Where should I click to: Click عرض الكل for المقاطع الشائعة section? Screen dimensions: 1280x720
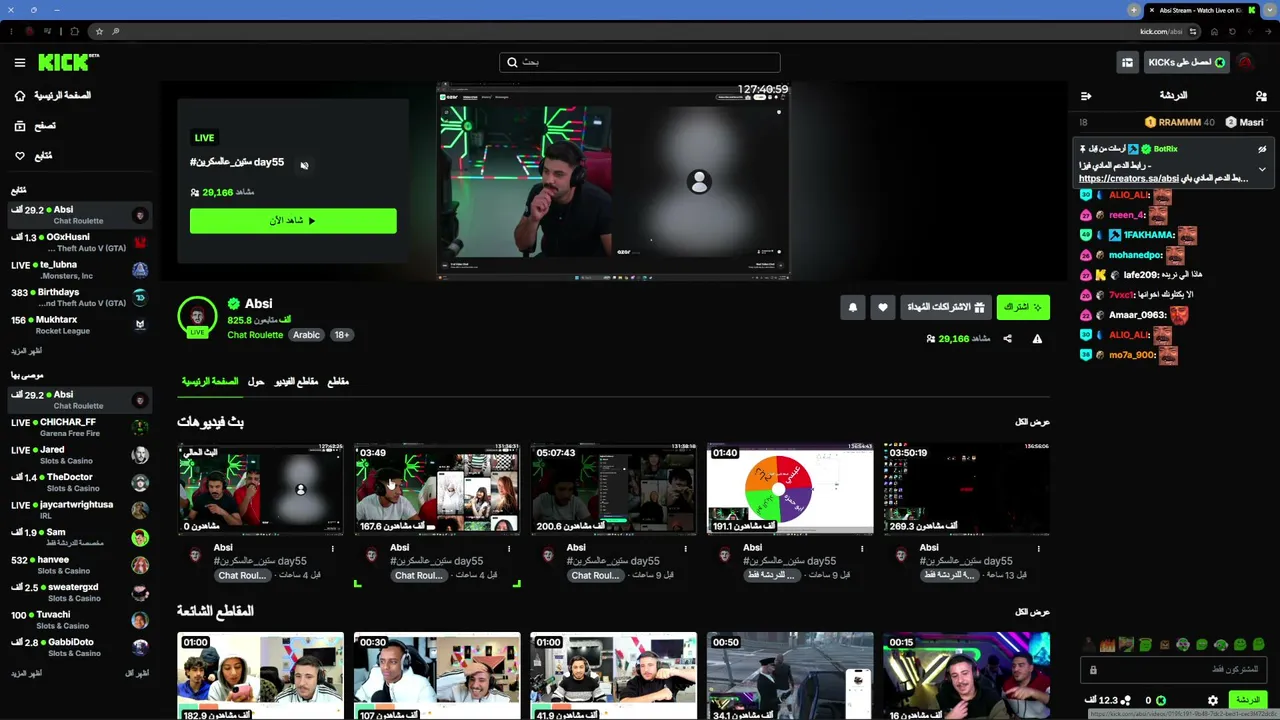point(1032,611)
